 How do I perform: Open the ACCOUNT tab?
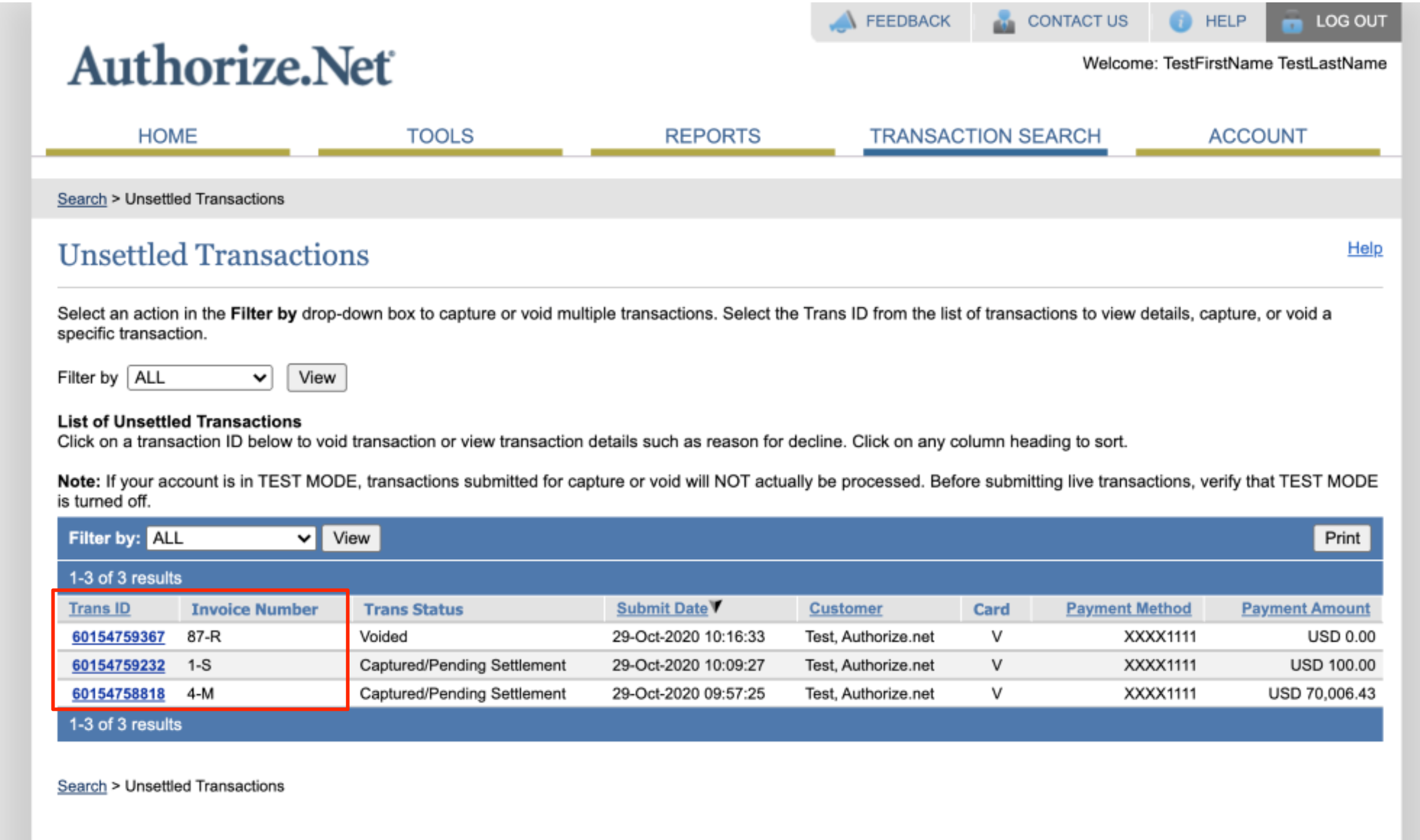[1258, 136]
